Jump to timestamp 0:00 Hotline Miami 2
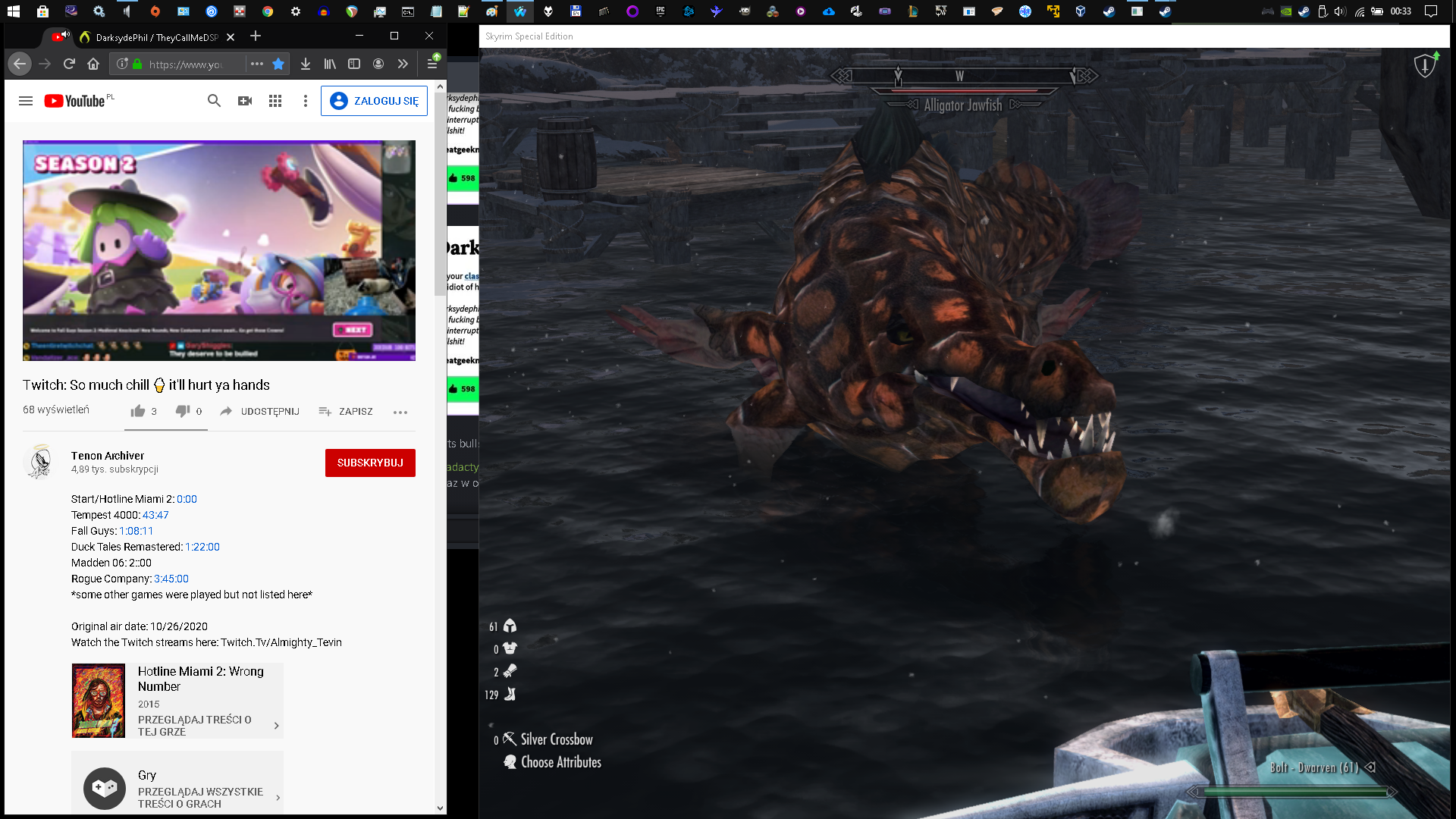Screen dimensions: 1456x819 (187, 499)
